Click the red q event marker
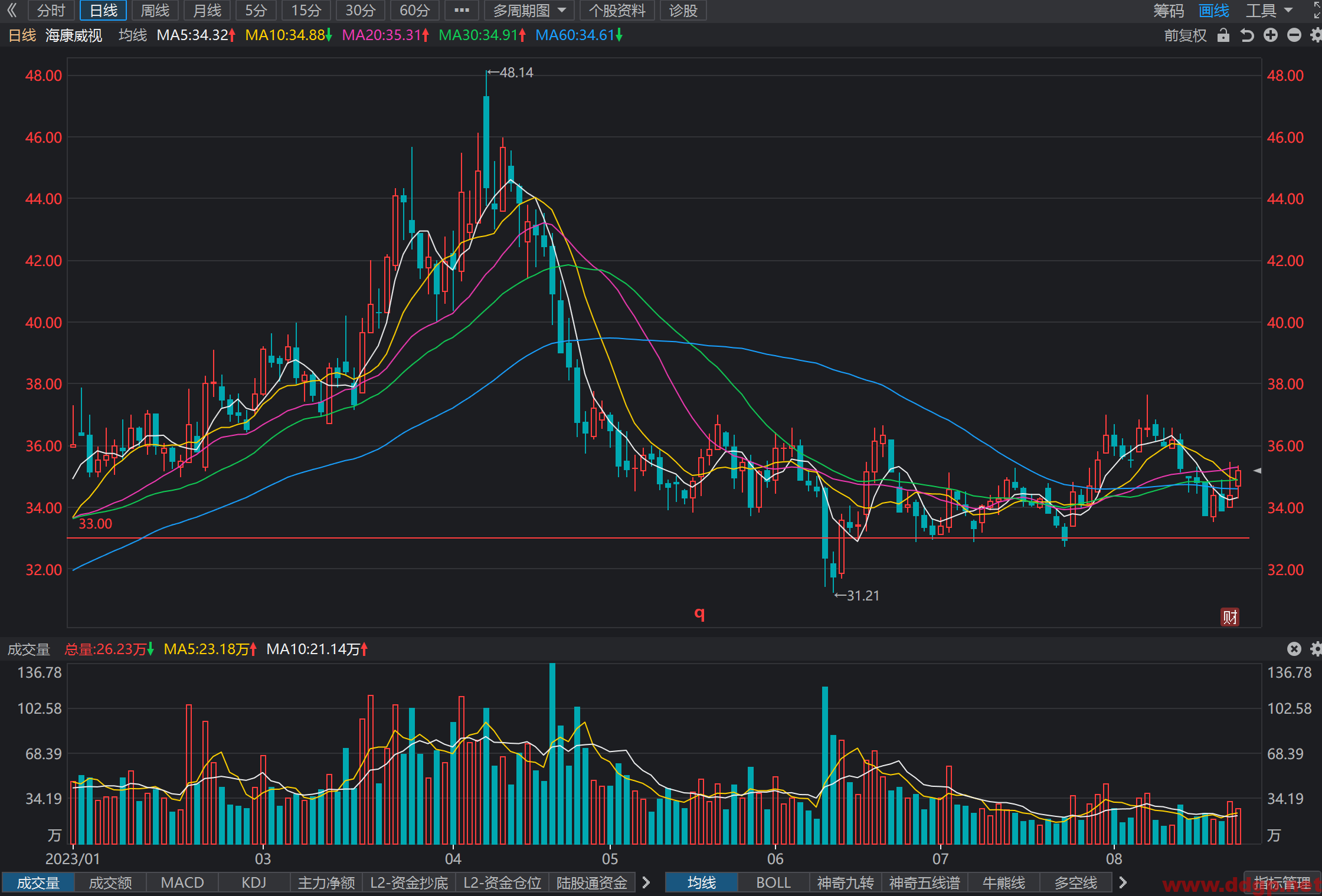This screenshot has width=1322, height=896. click(x=699, y=614)
